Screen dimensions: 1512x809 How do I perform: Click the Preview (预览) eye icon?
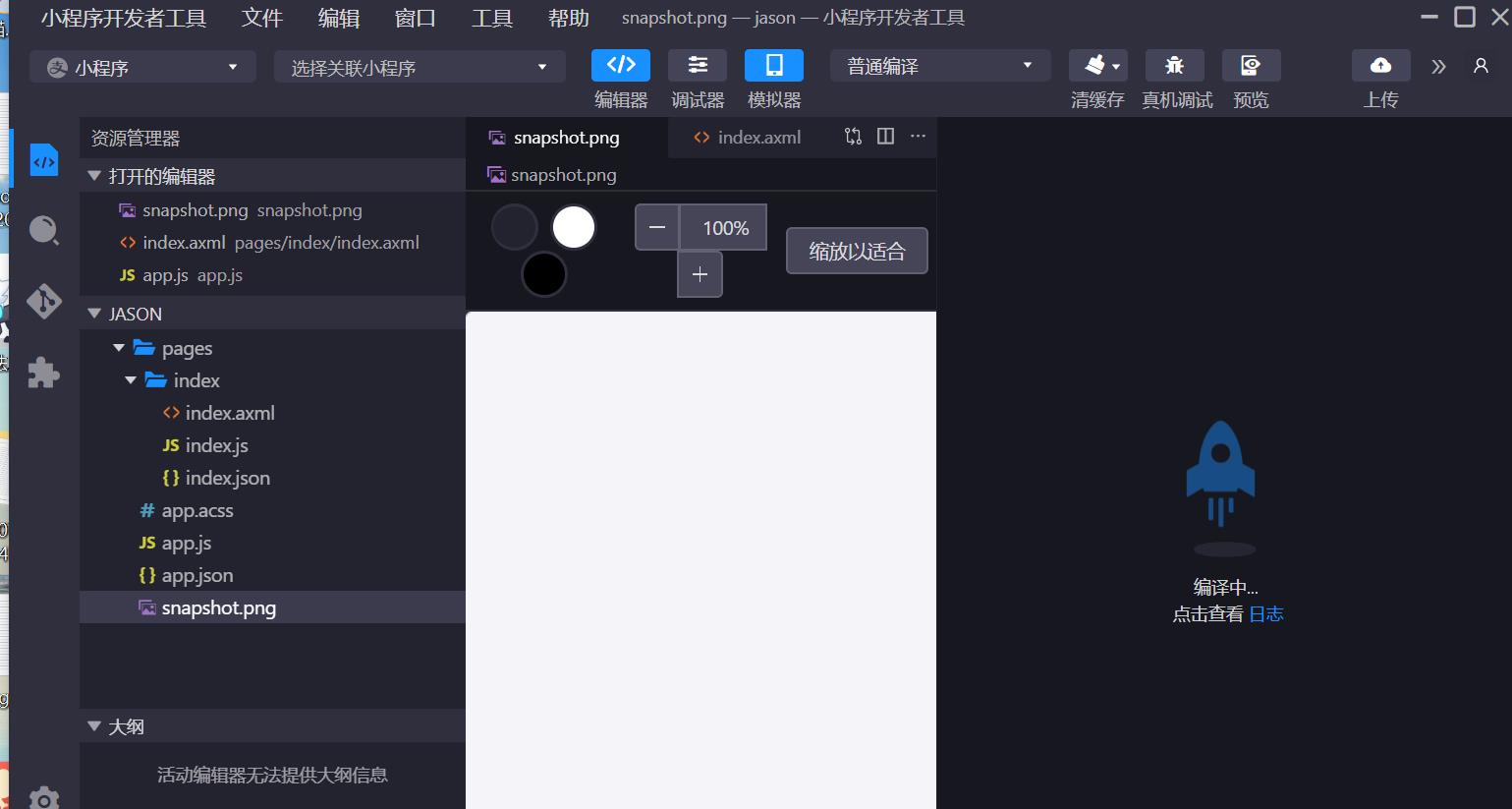[x=1251, y=65]
